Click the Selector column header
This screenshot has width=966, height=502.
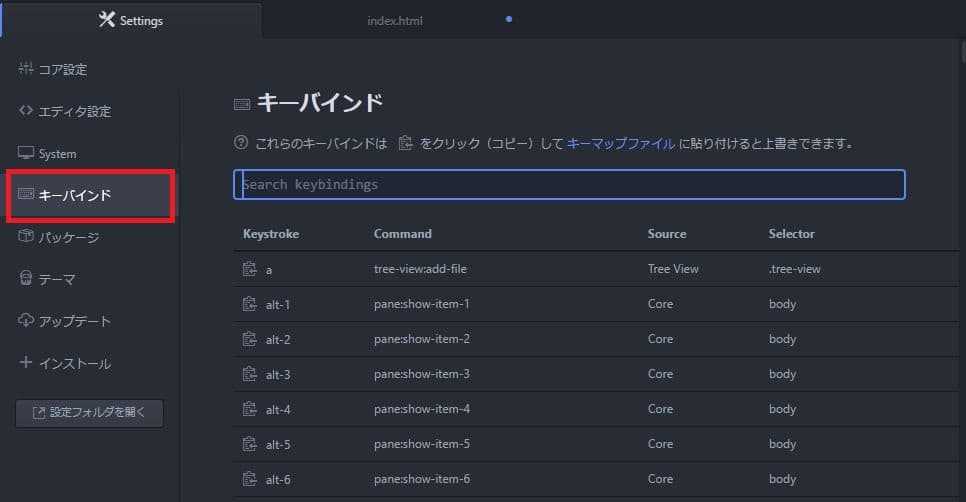pyautogui.click(x=792, y=234)
